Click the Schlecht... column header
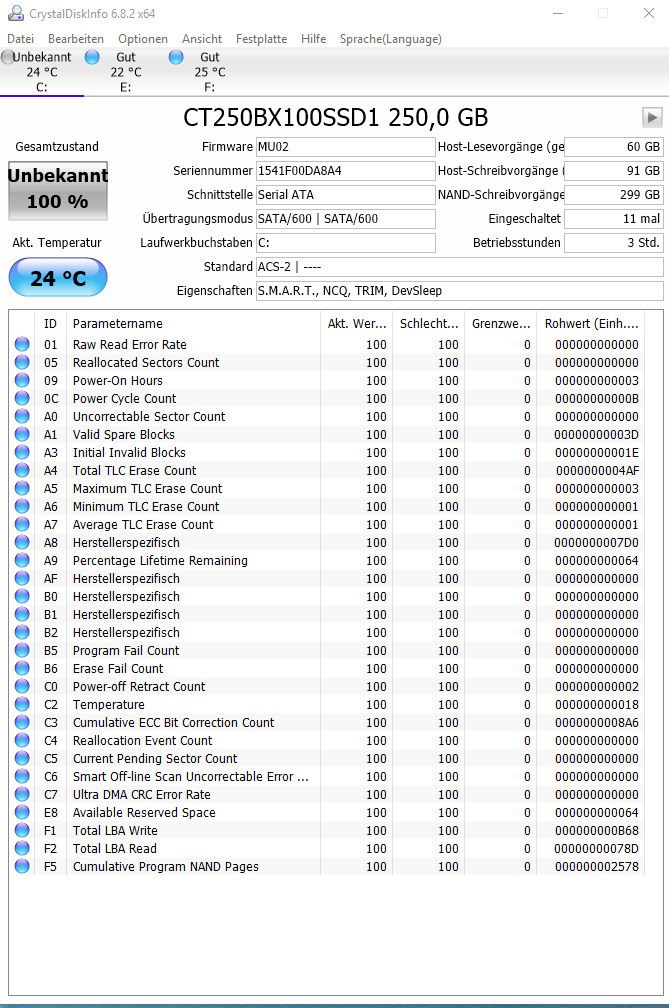 pos(429,324)
